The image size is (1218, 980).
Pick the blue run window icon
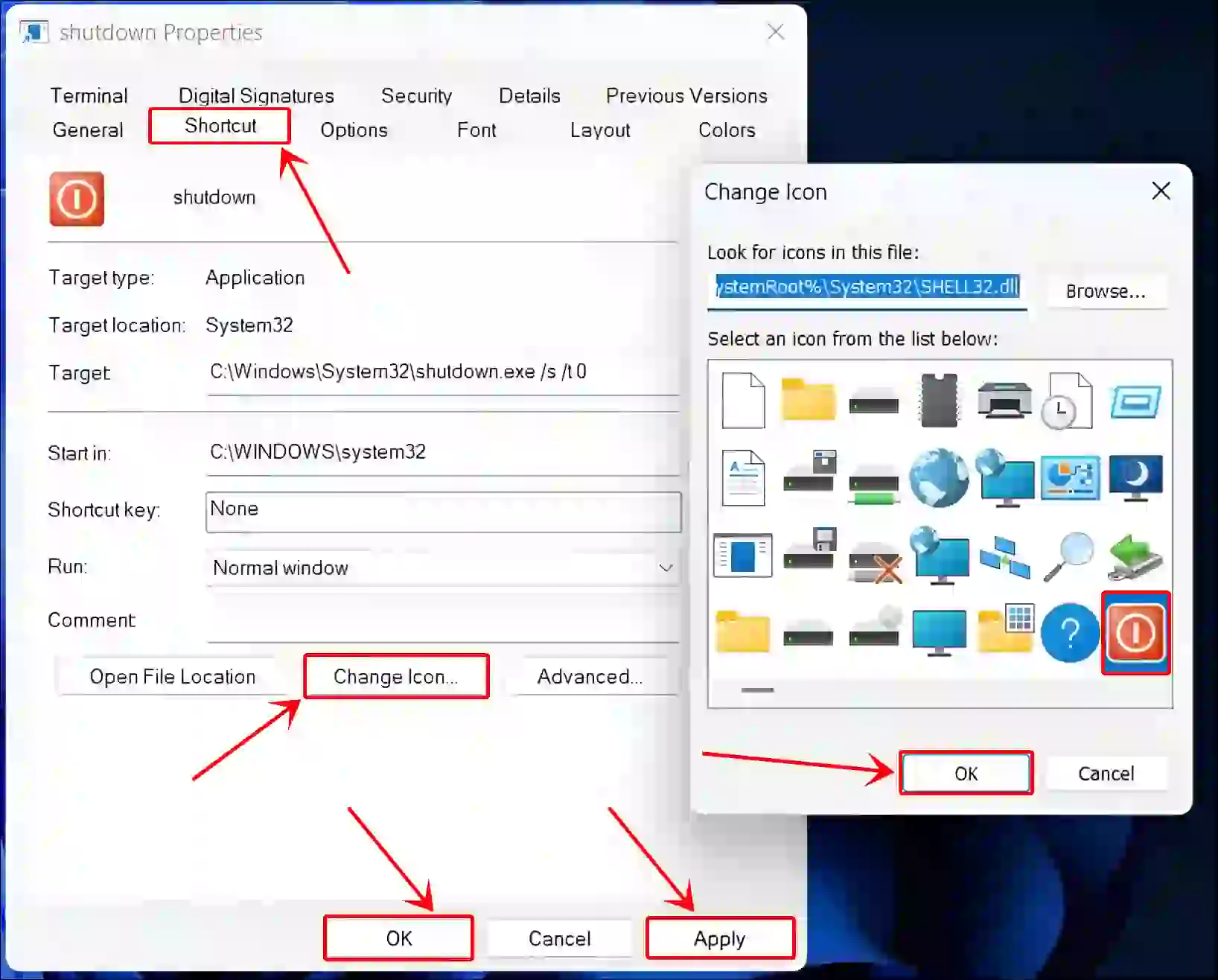(1135, 403)
